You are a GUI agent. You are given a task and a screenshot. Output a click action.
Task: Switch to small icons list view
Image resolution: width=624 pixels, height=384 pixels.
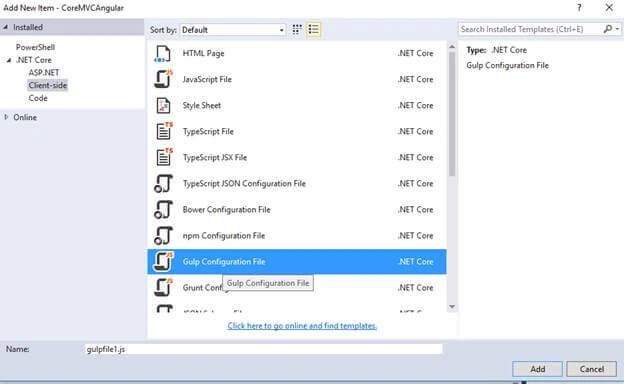pos(313,29)
